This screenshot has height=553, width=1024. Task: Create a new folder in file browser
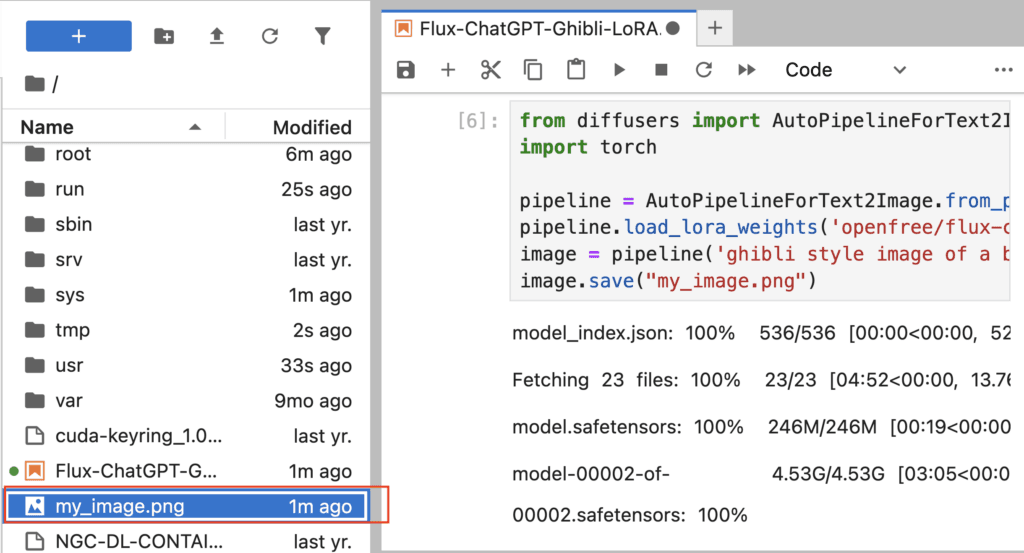(164, 36)
